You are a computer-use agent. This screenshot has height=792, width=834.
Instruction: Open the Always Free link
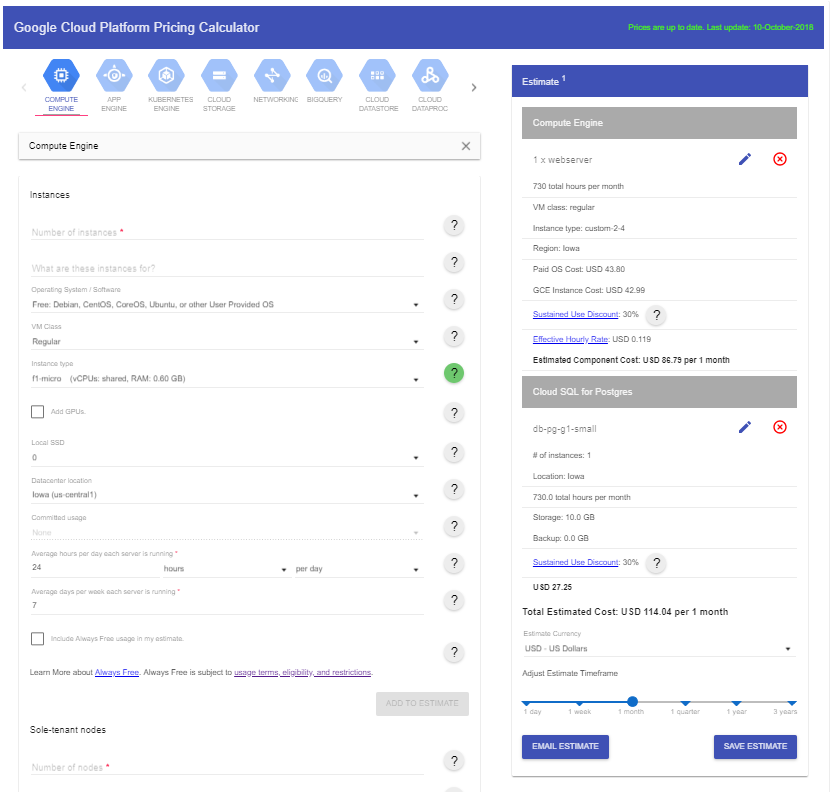(116, 672)
